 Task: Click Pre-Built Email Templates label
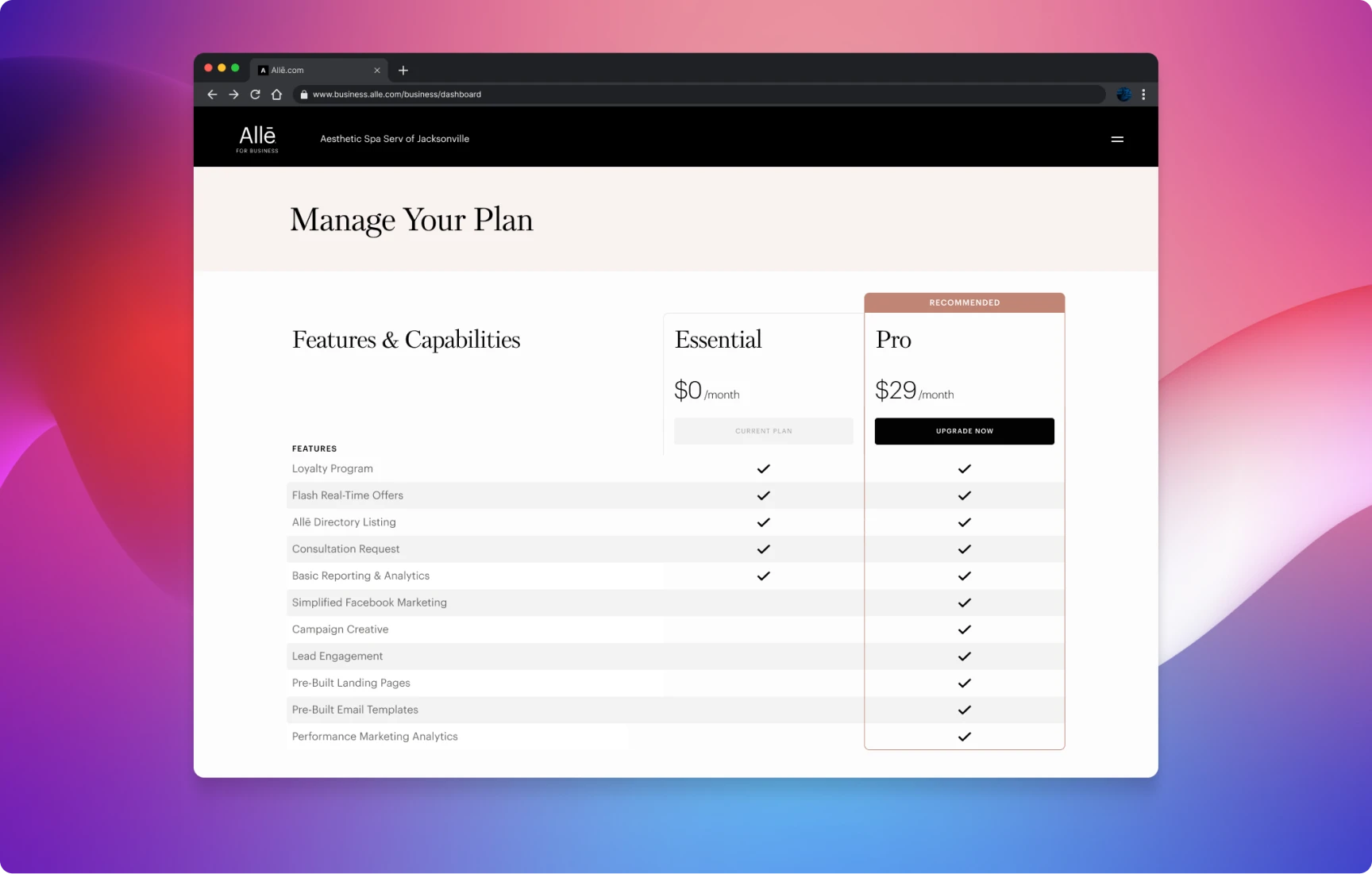pyautogui.click(x=355, y=710)
